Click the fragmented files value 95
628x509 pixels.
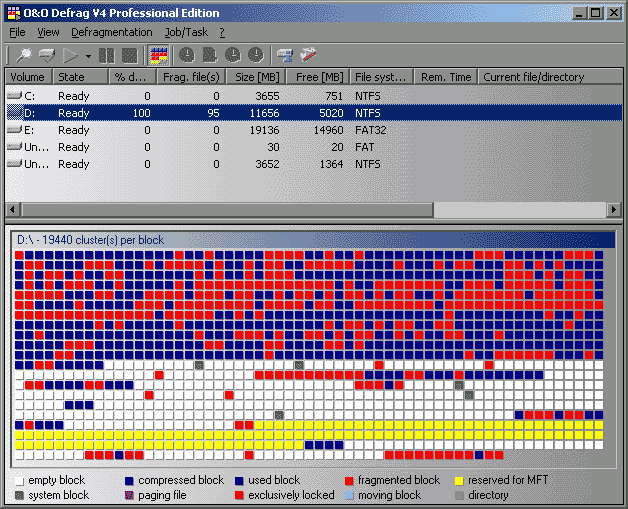213,113
